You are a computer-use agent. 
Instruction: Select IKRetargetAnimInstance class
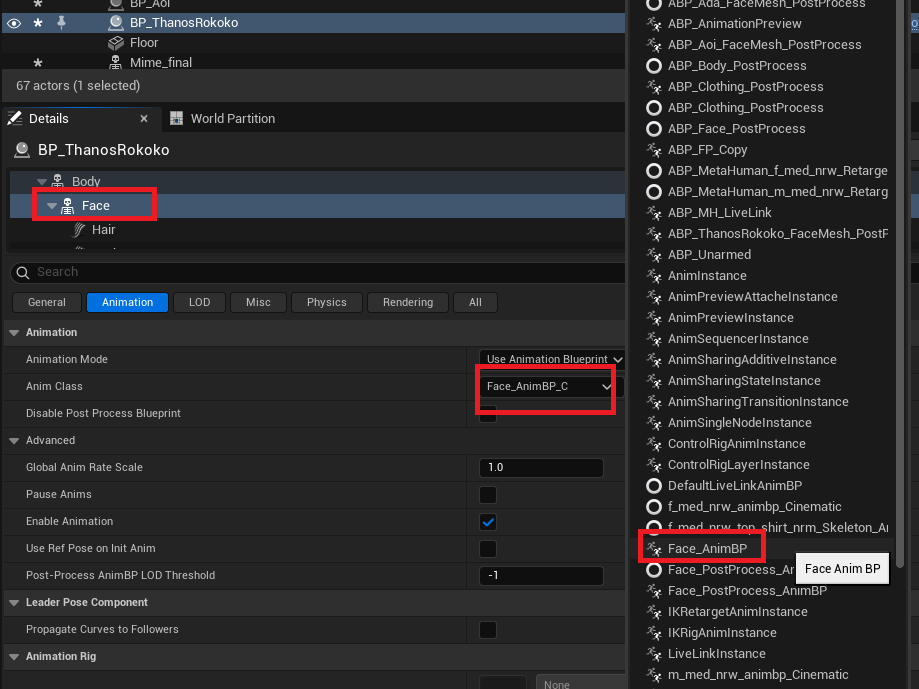[x=737, y=612]
